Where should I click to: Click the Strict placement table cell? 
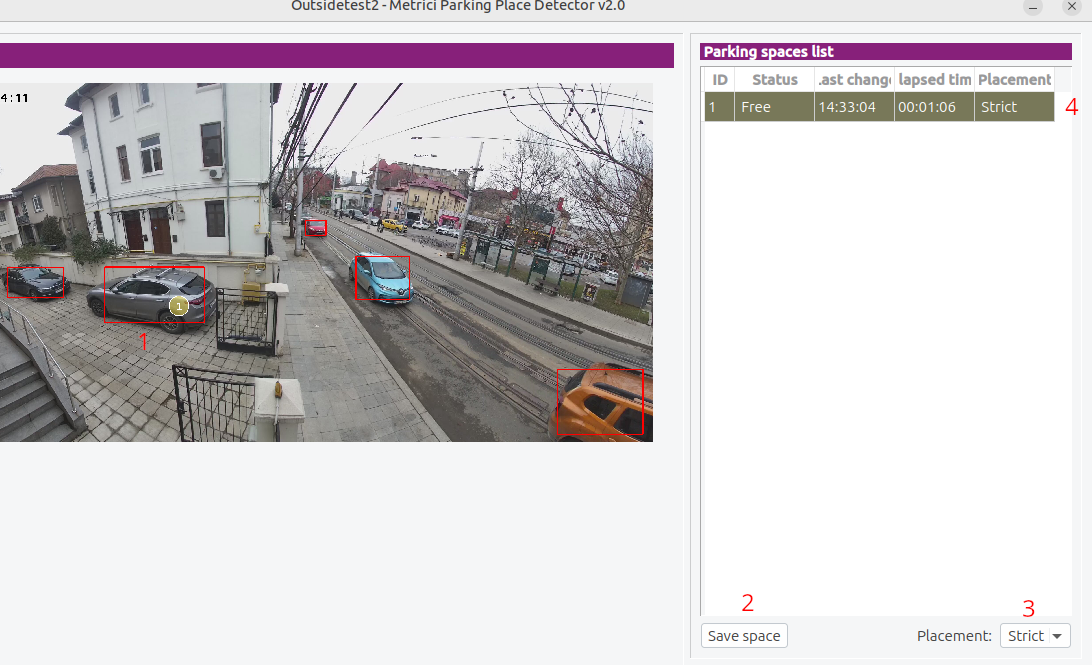coord(1014,107)
